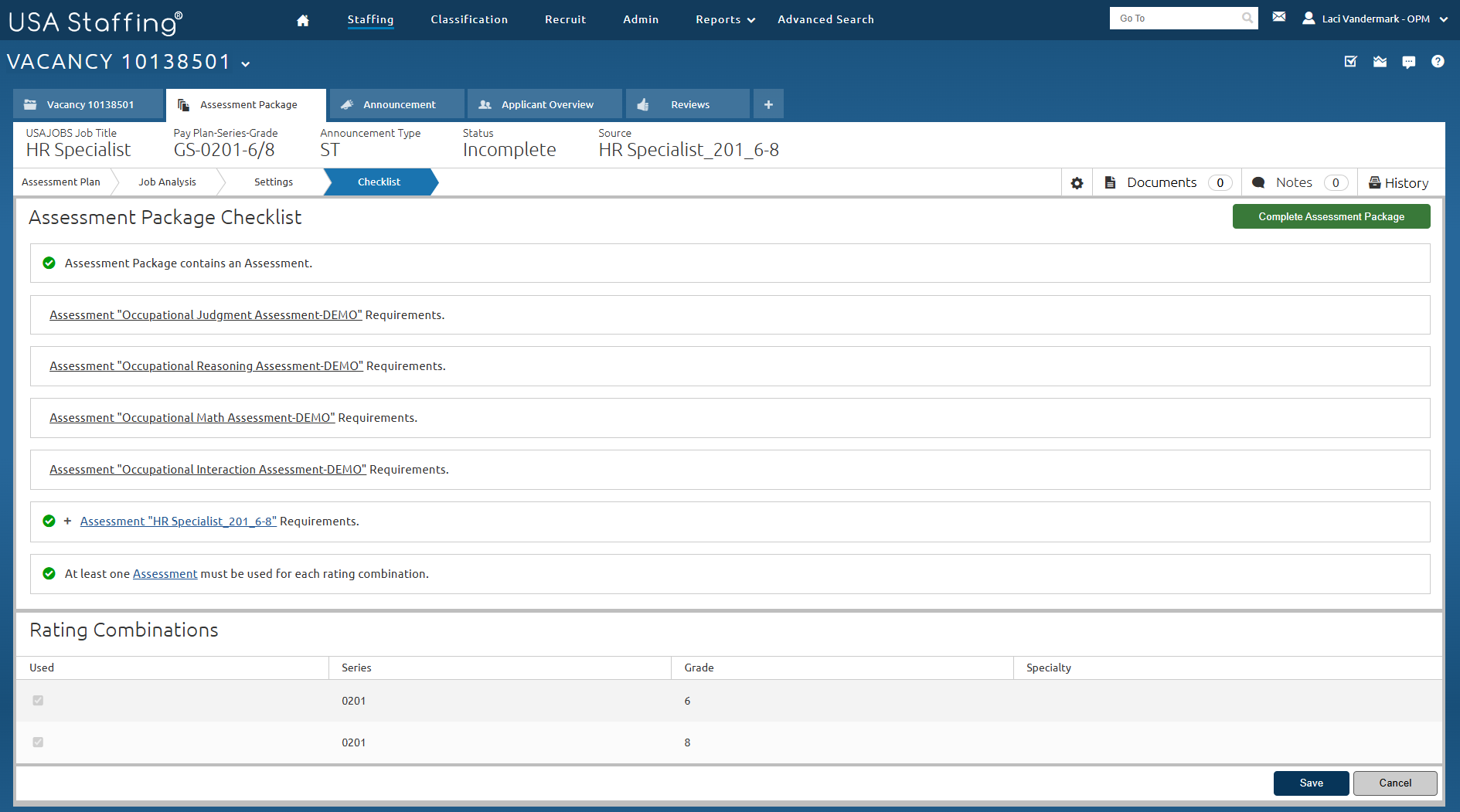Open the Reports dropdown menu
Viewport: 1460px width, 812px height.
[725, 20]
